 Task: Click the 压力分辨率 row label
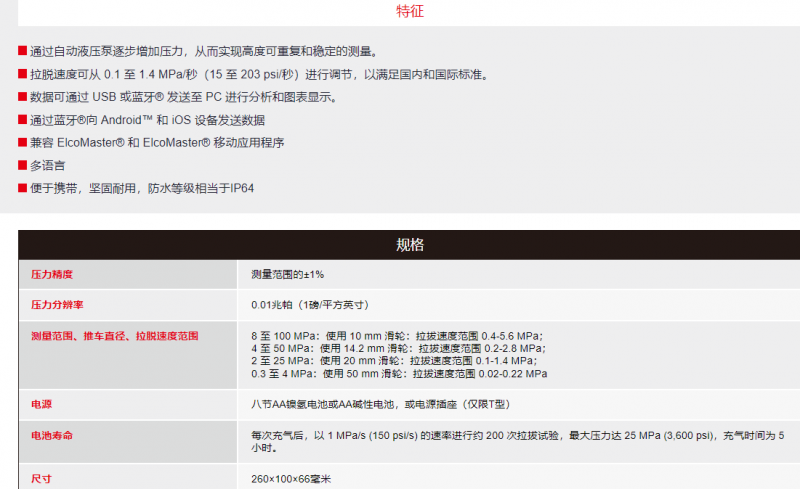[57, 304]
